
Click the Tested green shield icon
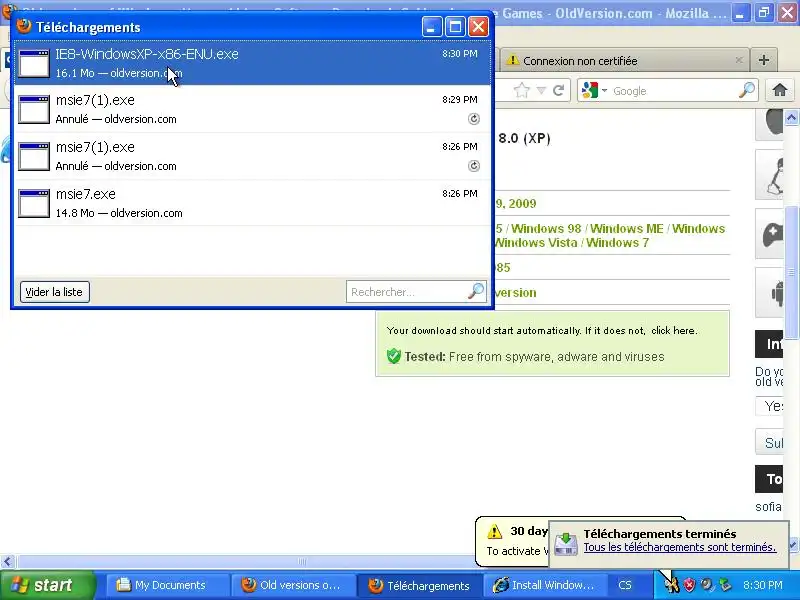tap(393, 356)
